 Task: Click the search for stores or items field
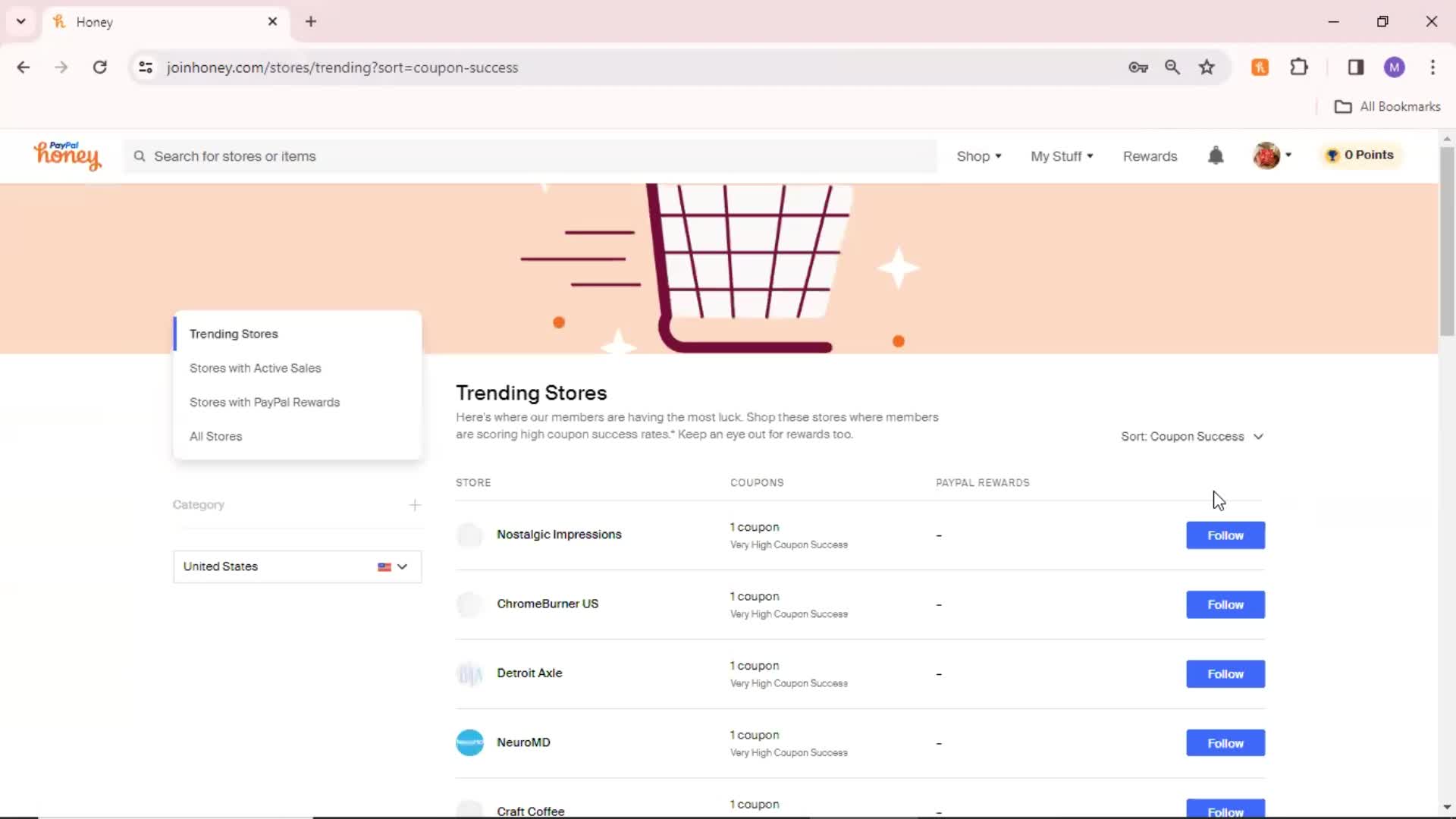coord(531,156)
